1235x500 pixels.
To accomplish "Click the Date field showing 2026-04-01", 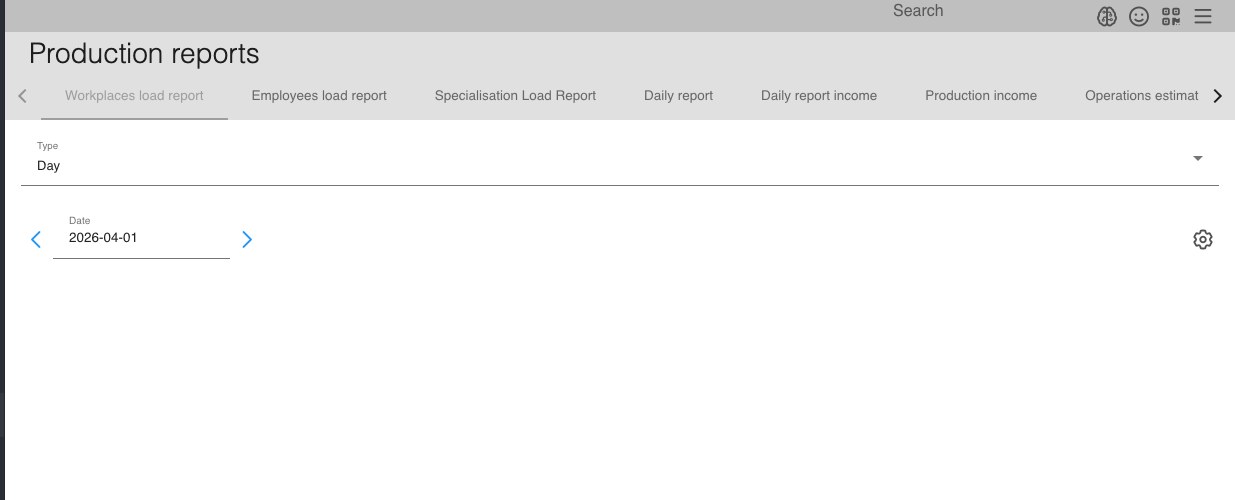I will 140,239.
